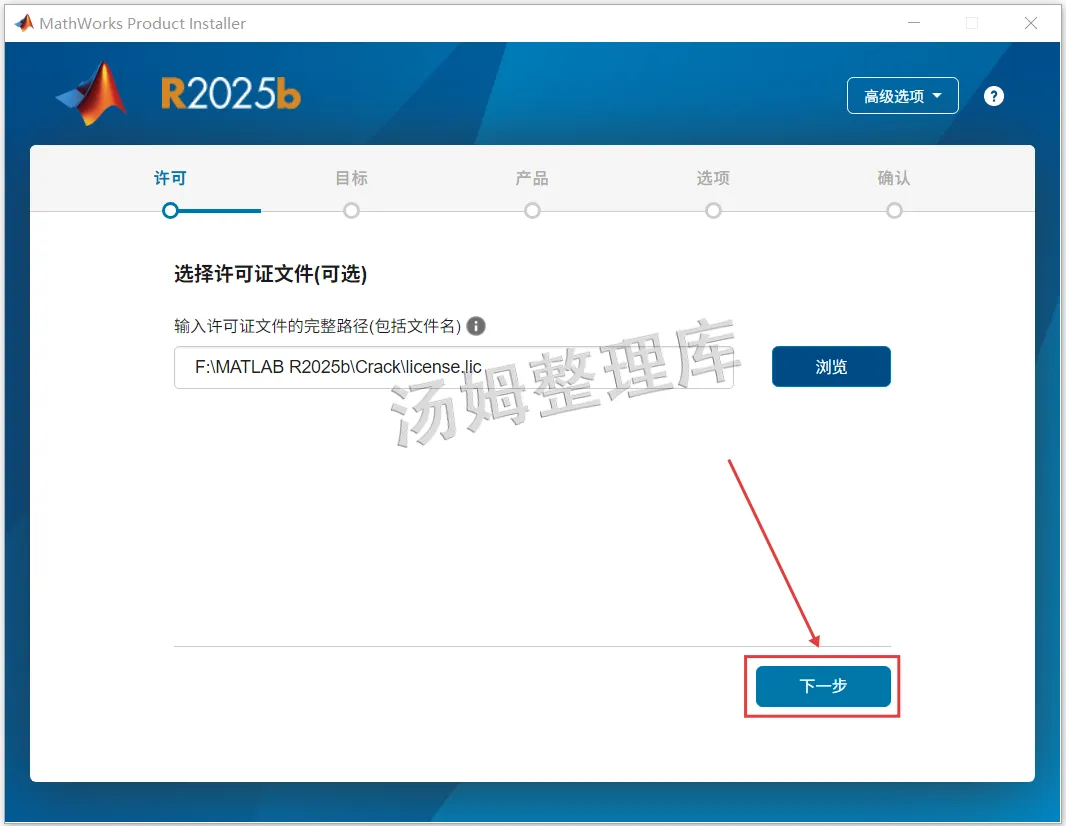Image resolution: width=1066 pixels, height=826 pixels.
Task: Click the 目标 step progress circle
Action: (351, 211)
